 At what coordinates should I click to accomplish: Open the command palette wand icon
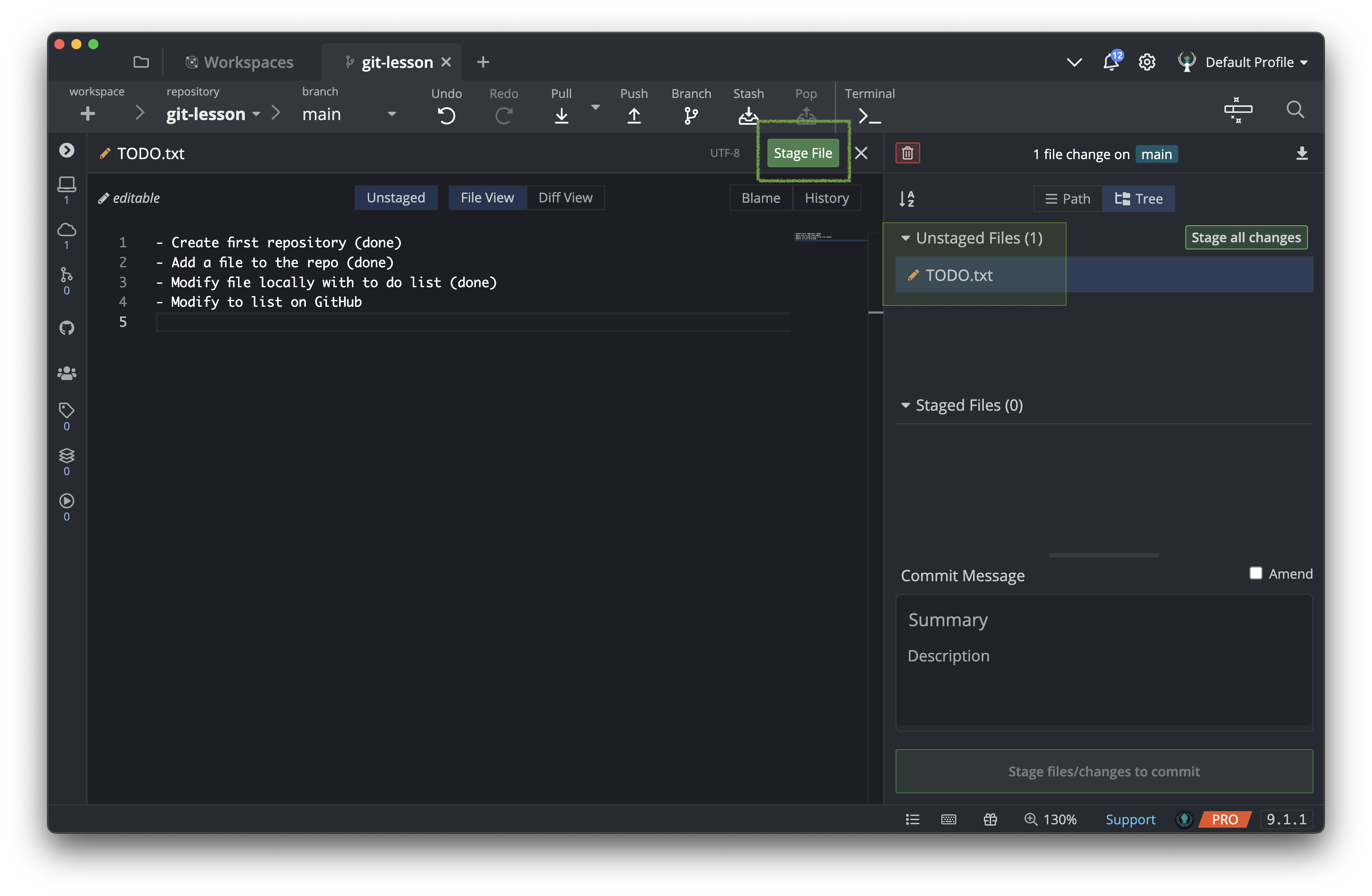[1238, 109]
